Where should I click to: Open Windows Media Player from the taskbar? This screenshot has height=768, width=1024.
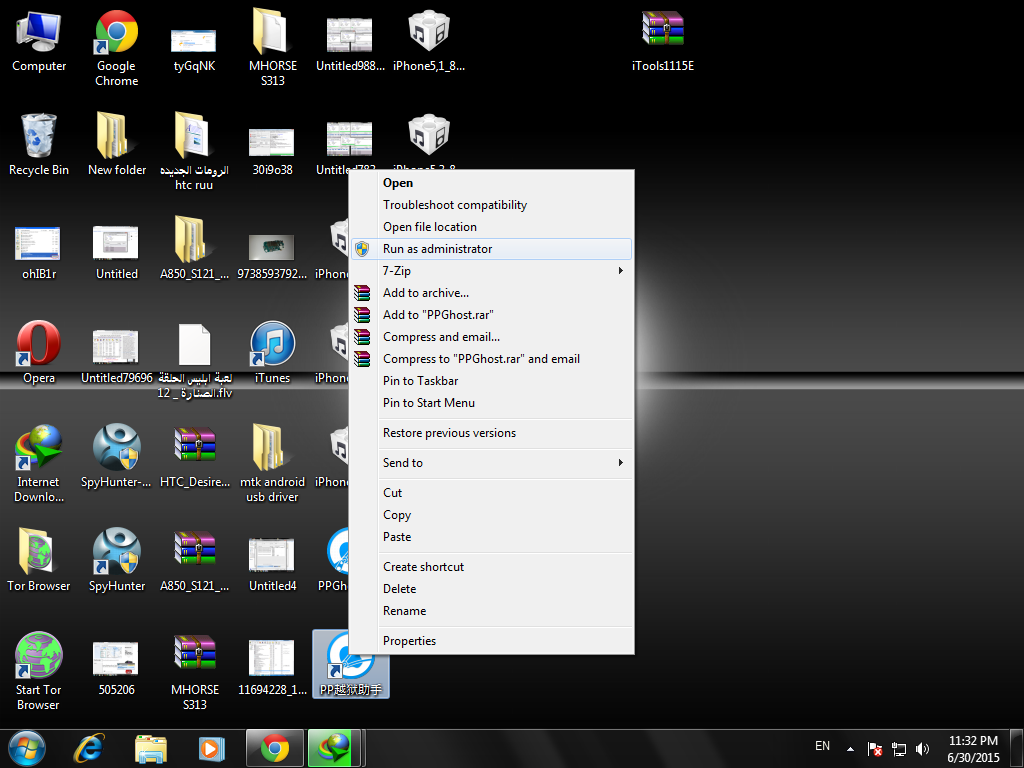point(211,748)
